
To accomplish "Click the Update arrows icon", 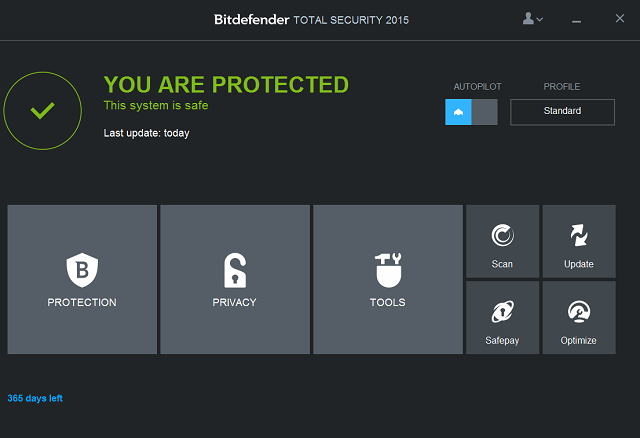I will 579,235.
